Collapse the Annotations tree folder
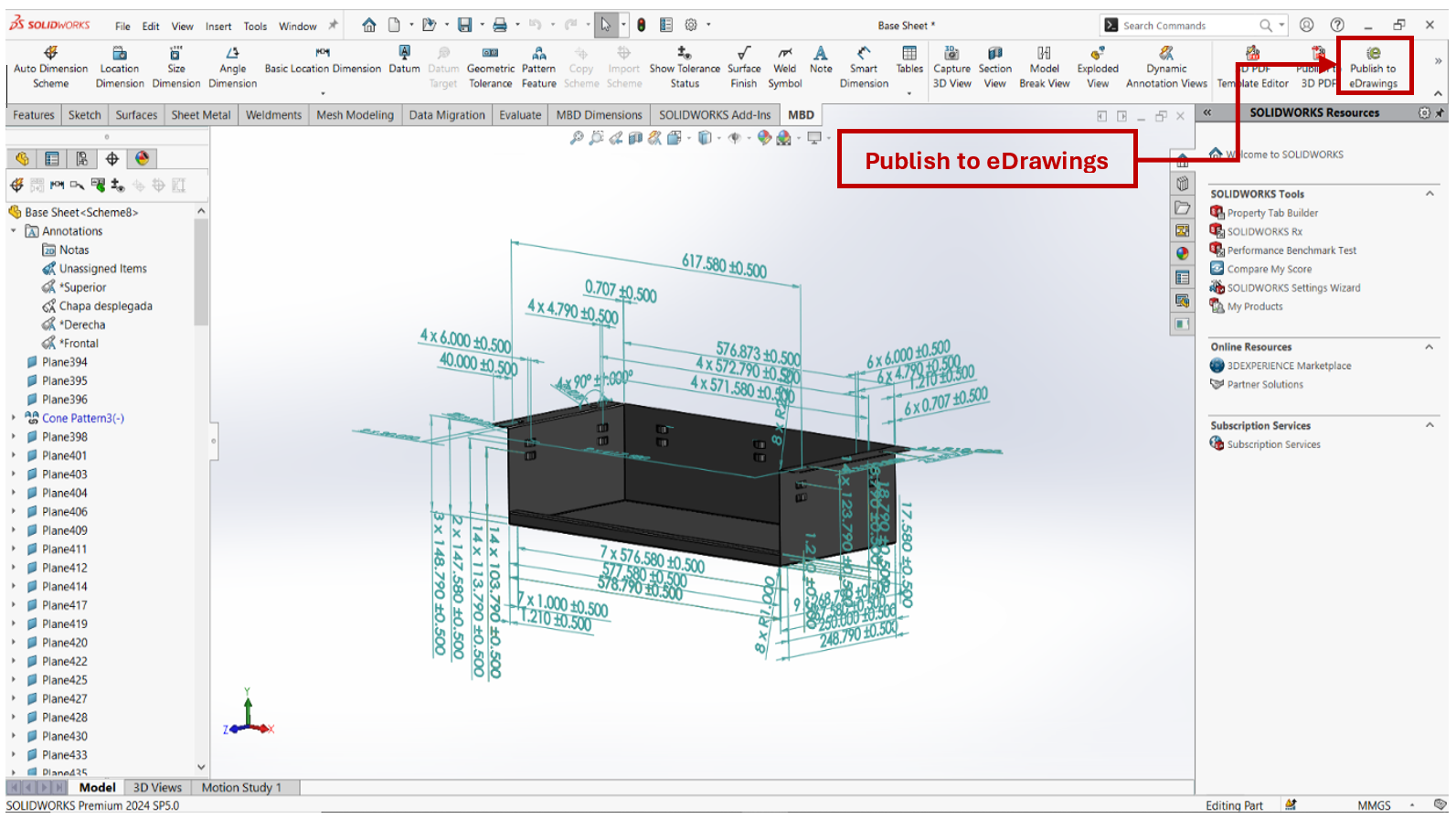The height and width of the screenshot is (820, 1456). [14, 231]
